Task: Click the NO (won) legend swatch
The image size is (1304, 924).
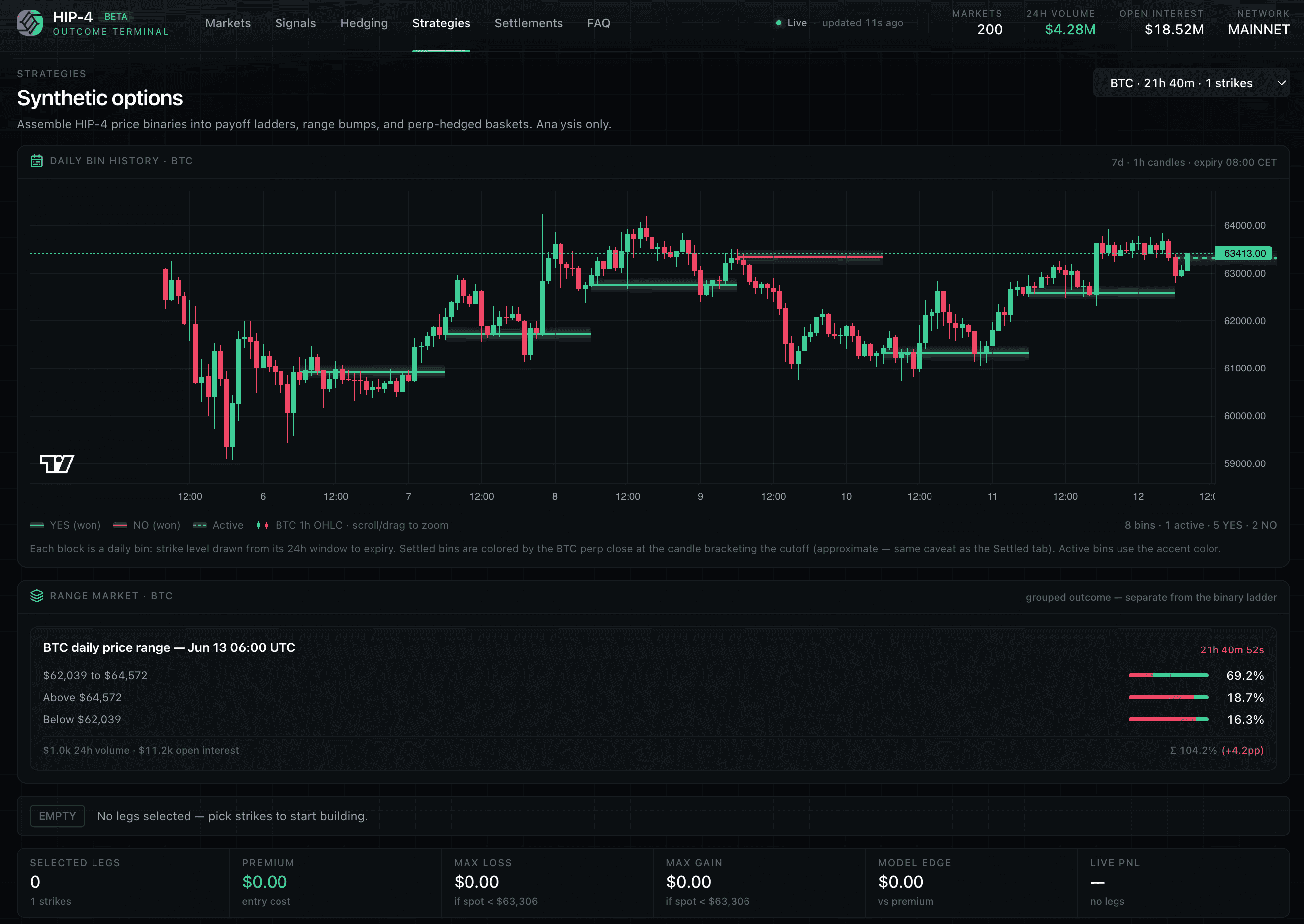Action: [120, 525]
